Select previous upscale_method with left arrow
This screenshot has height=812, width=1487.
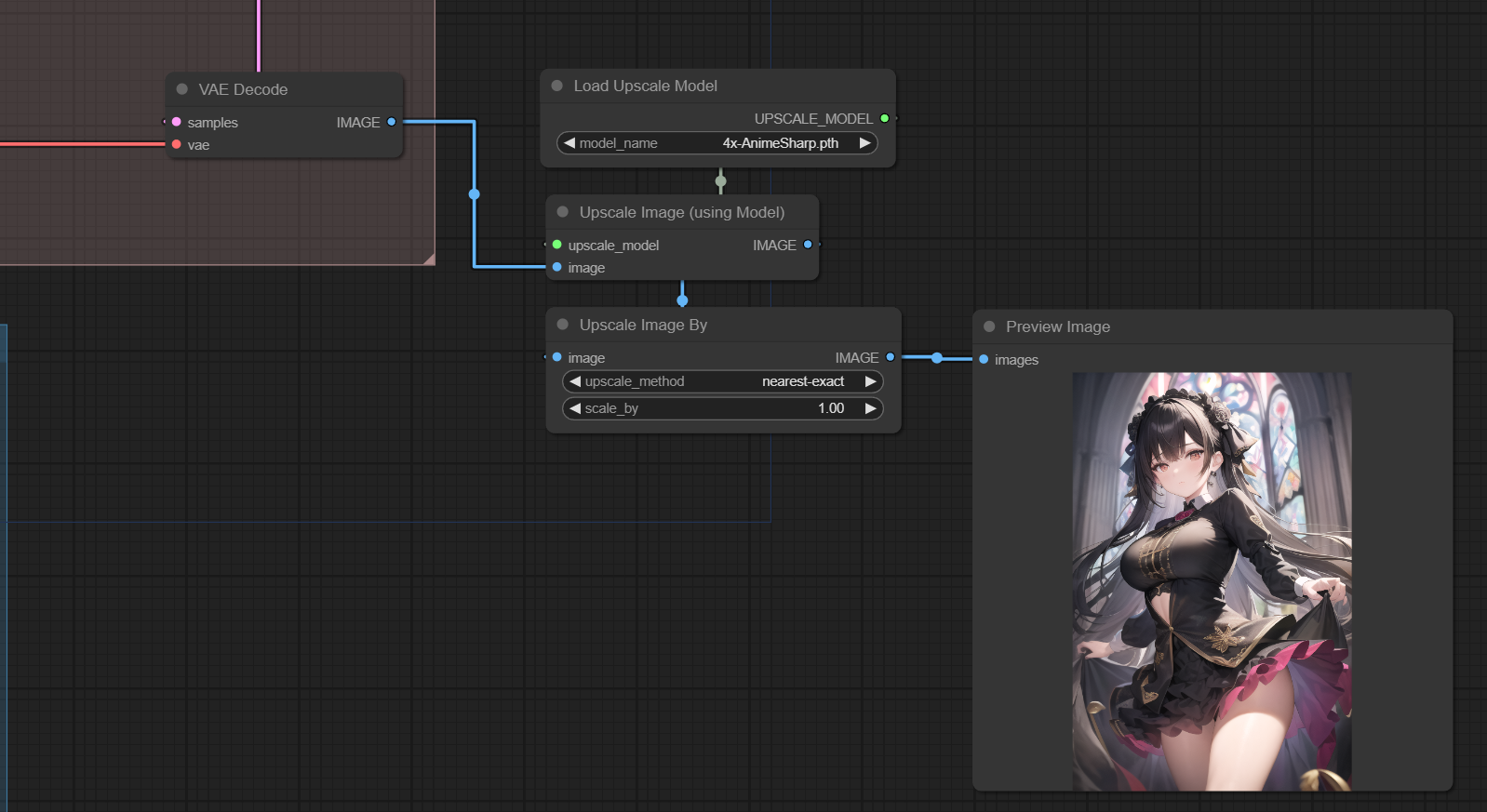pyautogui.click(x=575, y=381)
